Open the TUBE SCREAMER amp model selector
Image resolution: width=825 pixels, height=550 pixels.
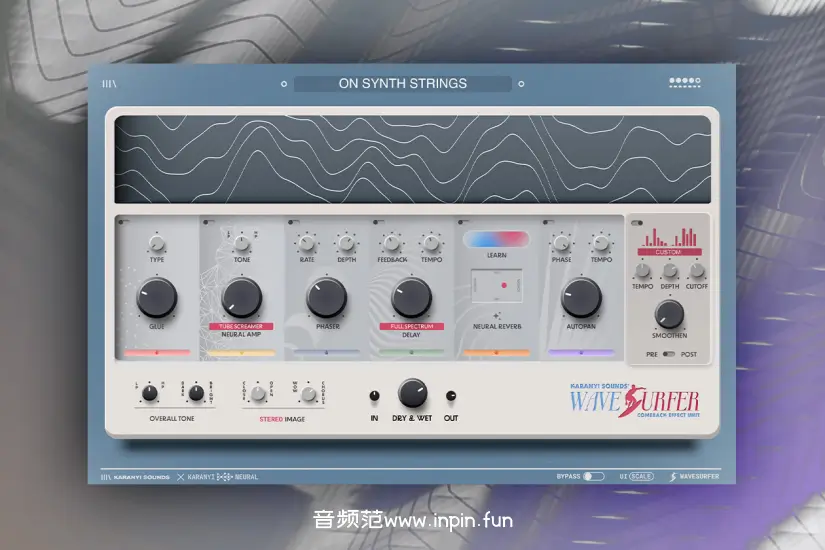click(241, 326)
